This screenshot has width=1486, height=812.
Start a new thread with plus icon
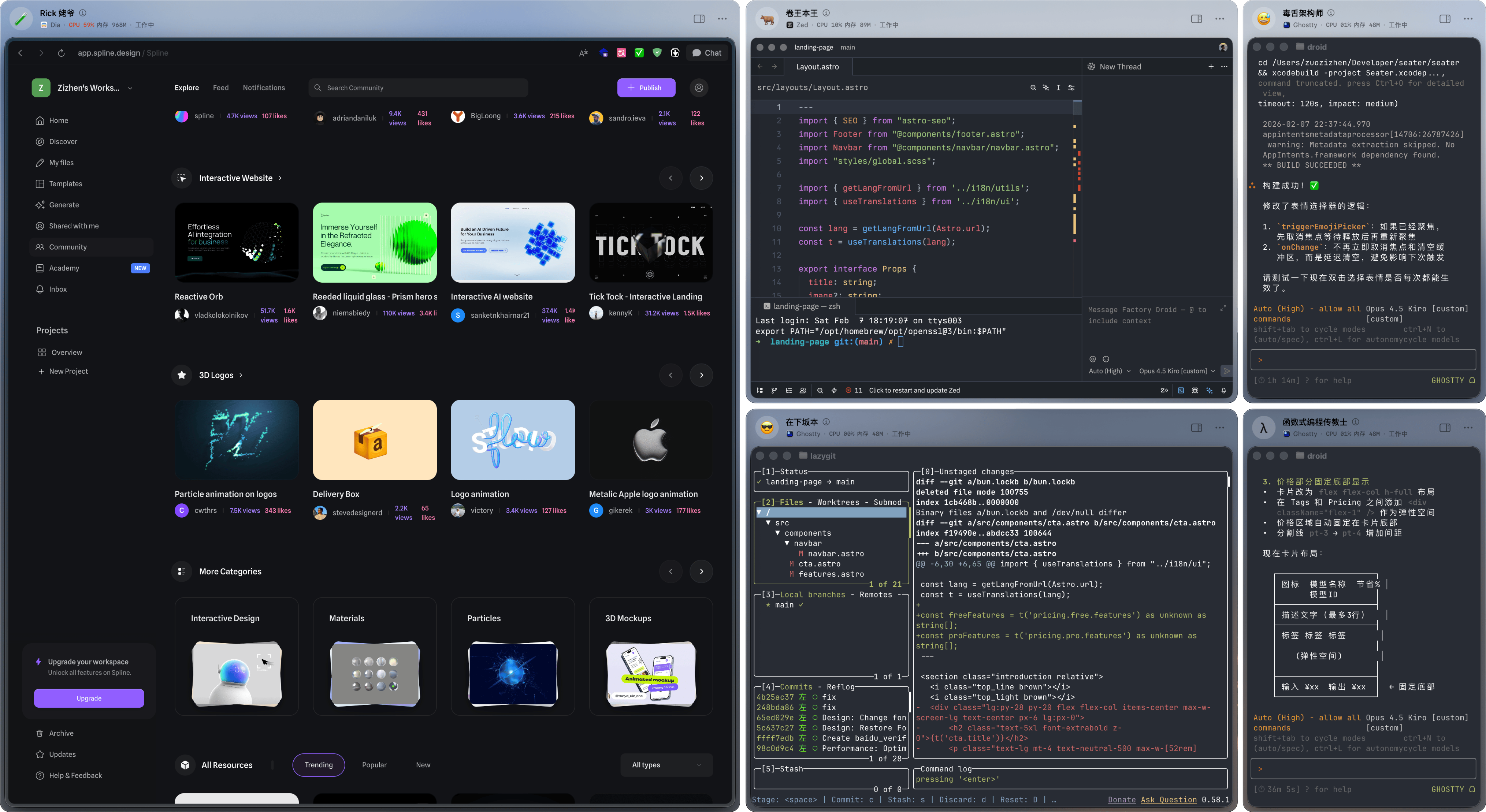click(1210, 67)
